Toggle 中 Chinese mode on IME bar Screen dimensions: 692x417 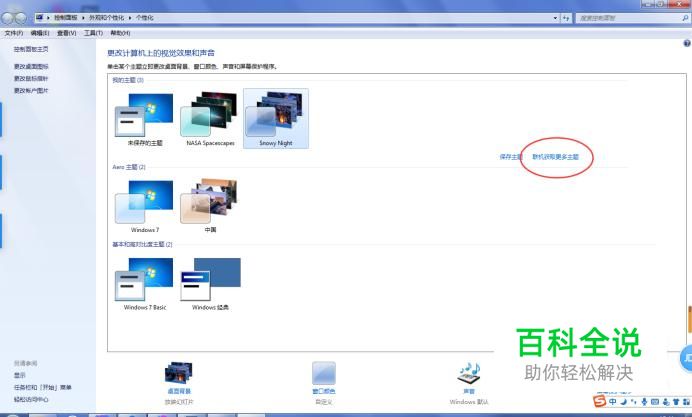coord(613,402)
